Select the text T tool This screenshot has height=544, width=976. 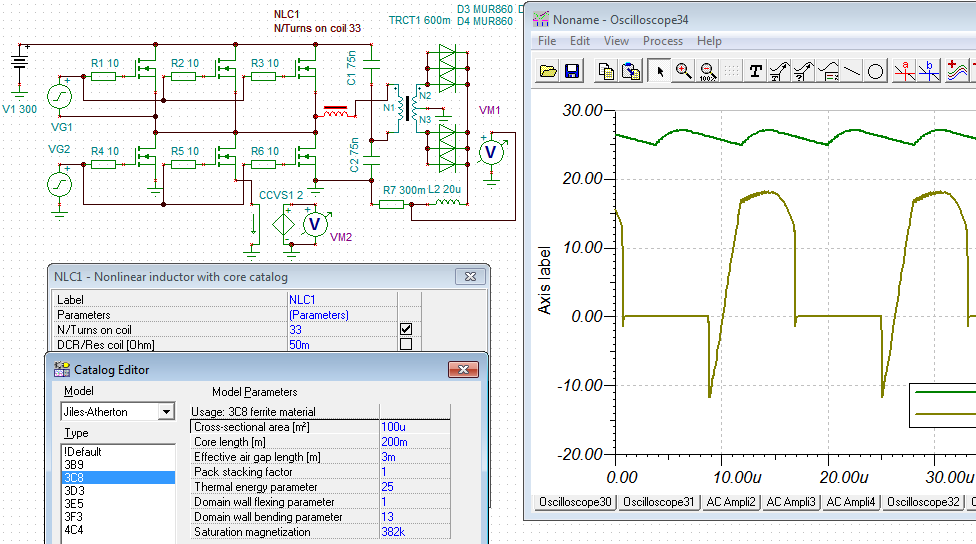(x=755, y=71)
